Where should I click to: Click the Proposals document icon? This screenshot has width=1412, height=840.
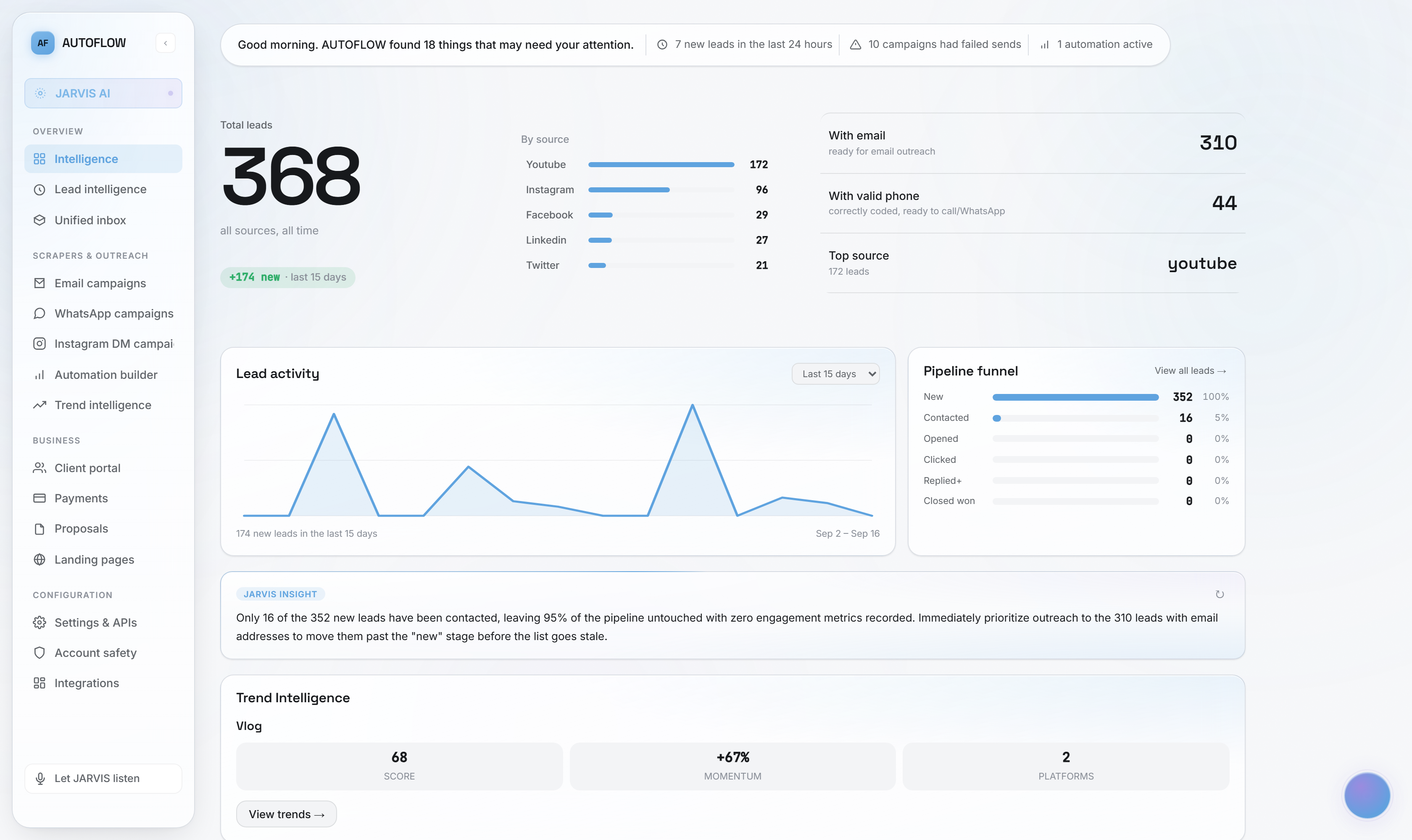coord(40,529)
